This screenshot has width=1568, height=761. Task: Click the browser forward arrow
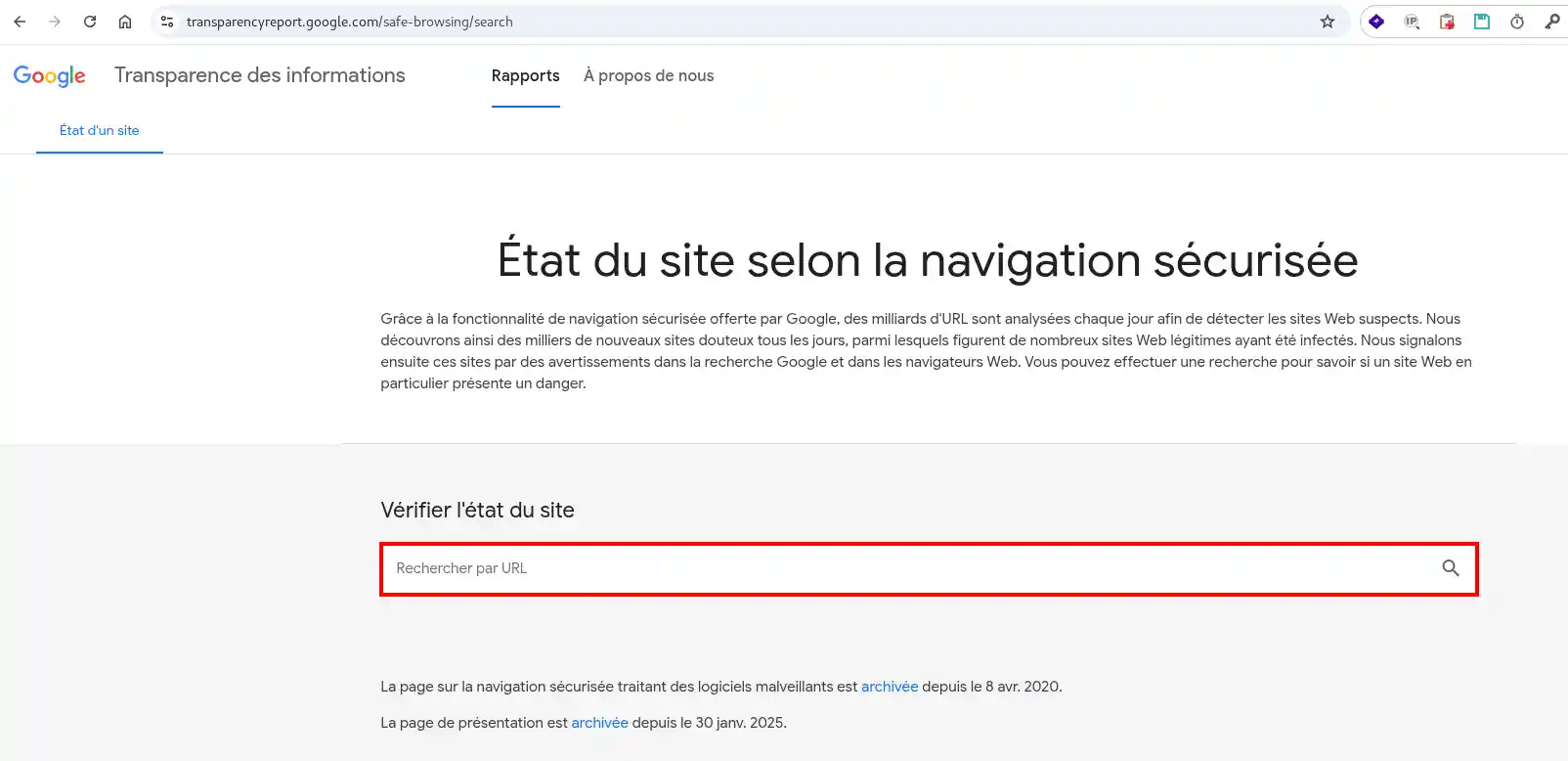55,22
